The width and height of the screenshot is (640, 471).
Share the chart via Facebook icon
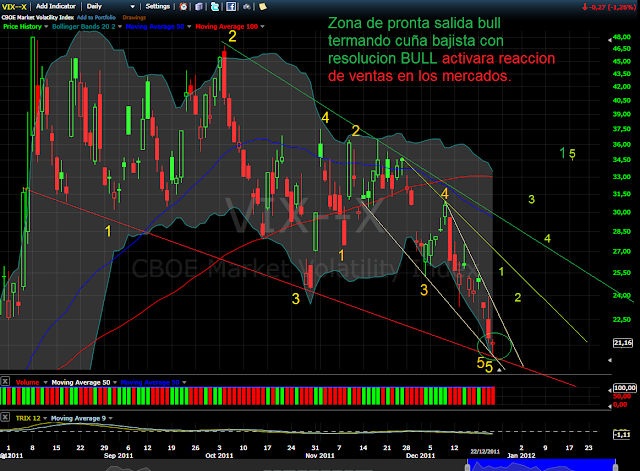pos(231,7)
